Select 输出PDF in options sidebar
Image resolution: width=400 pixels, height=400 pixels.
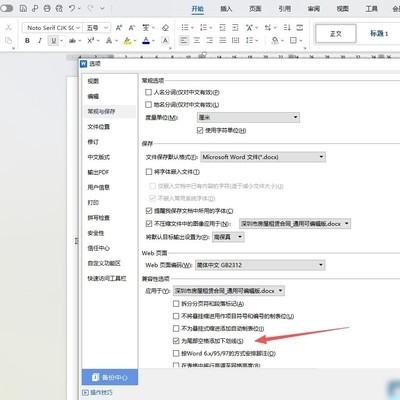pyautogui.click(x=98, y=172)
